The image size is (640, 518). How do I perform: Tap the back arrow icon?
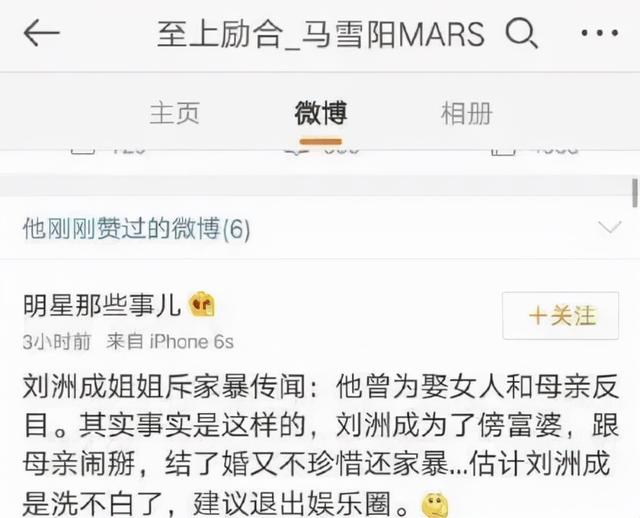point(42,32)
